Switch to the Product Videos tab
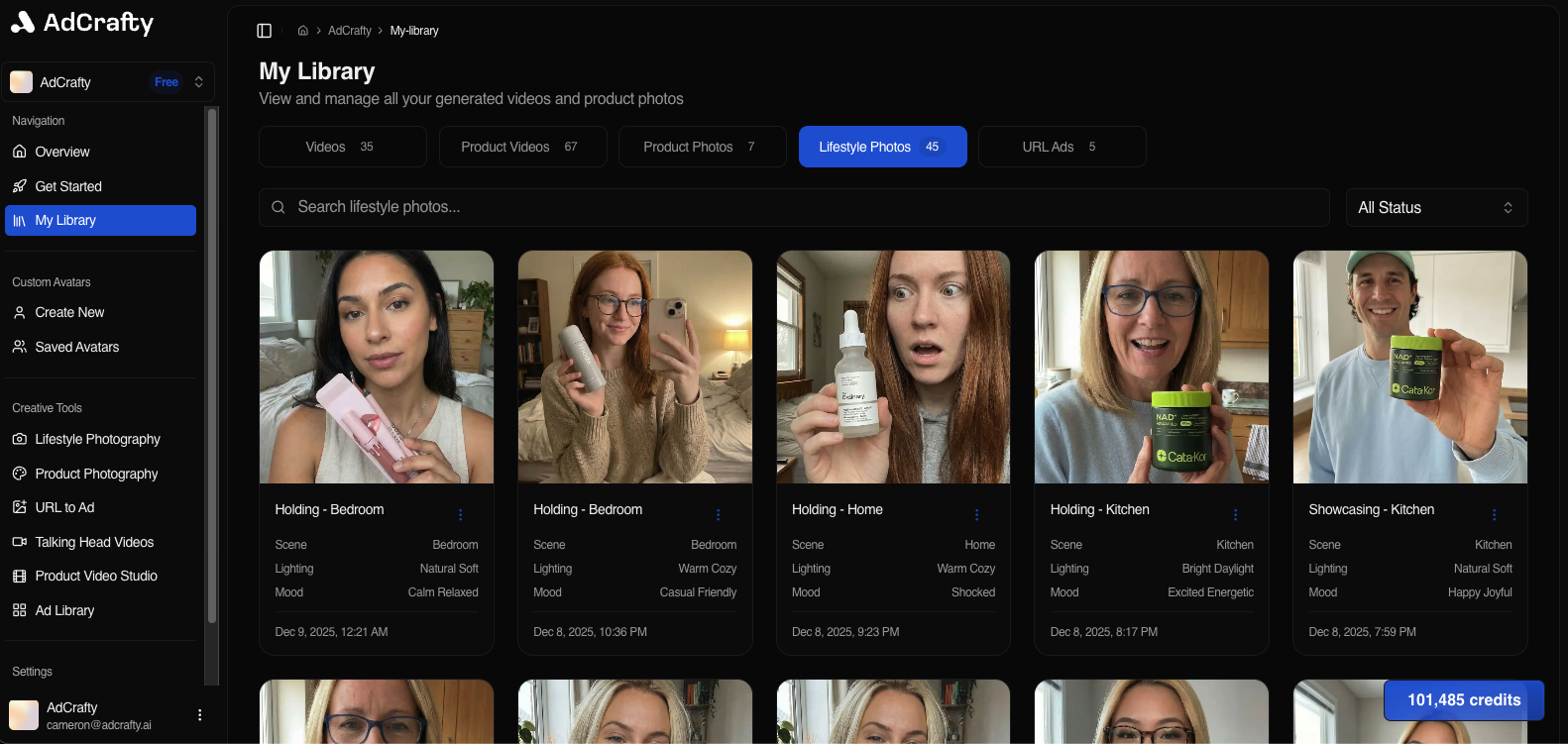 point(523,147)
